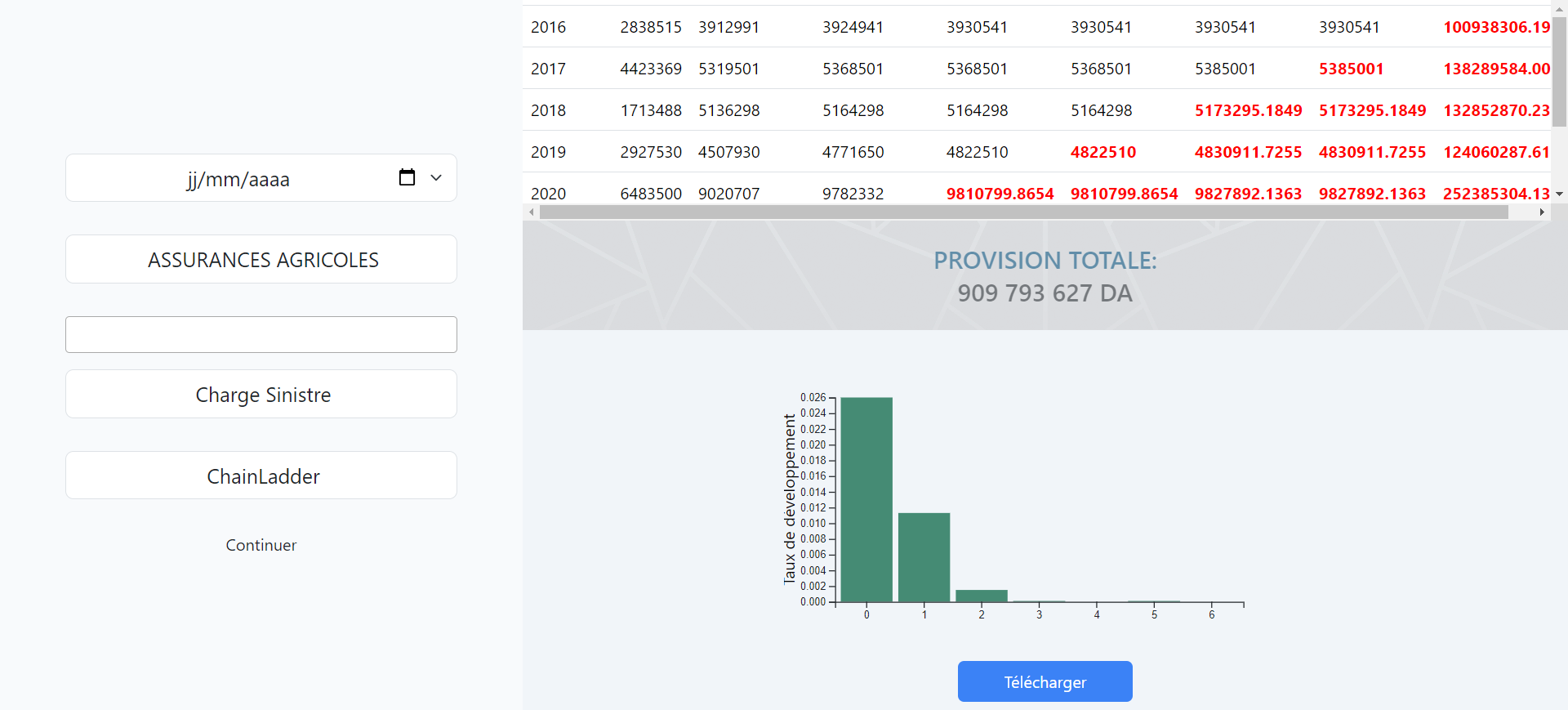Click the table's scroll-down arrow
Image resolution: width=1568 pixels, height=710 pixels.
tap(1559, 194)
